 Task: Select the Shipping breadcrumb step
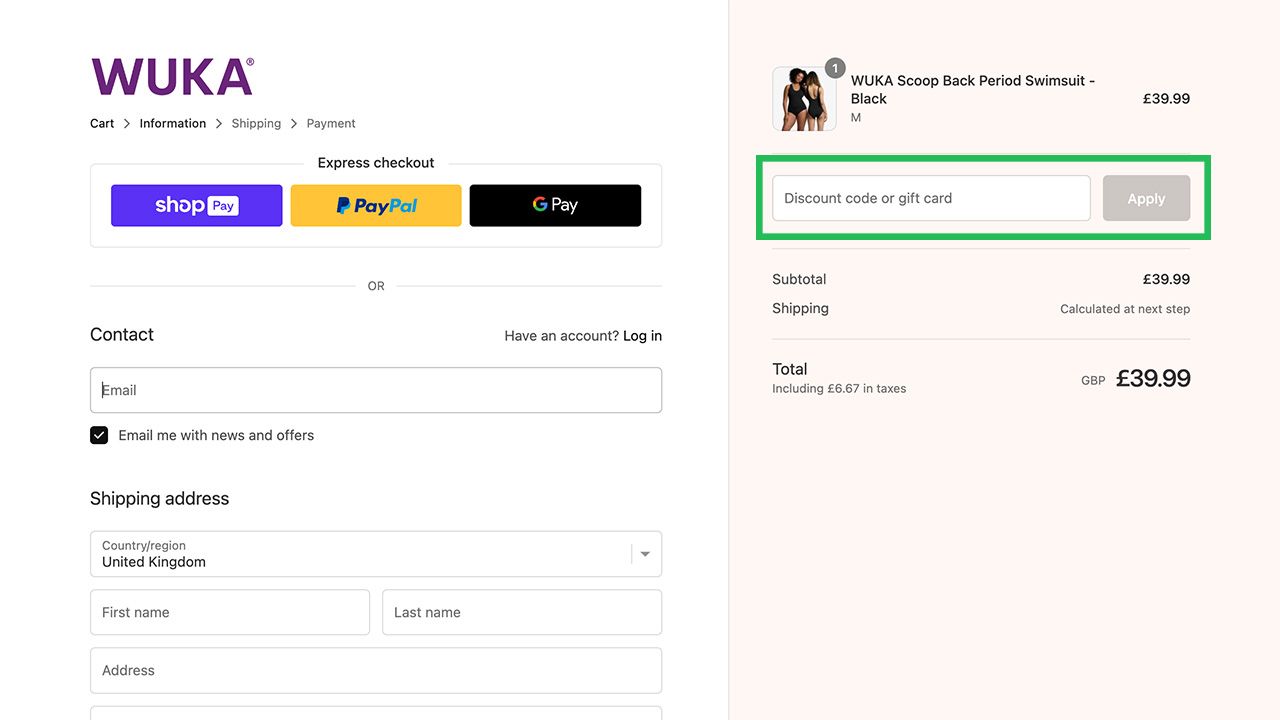[256, 123]
